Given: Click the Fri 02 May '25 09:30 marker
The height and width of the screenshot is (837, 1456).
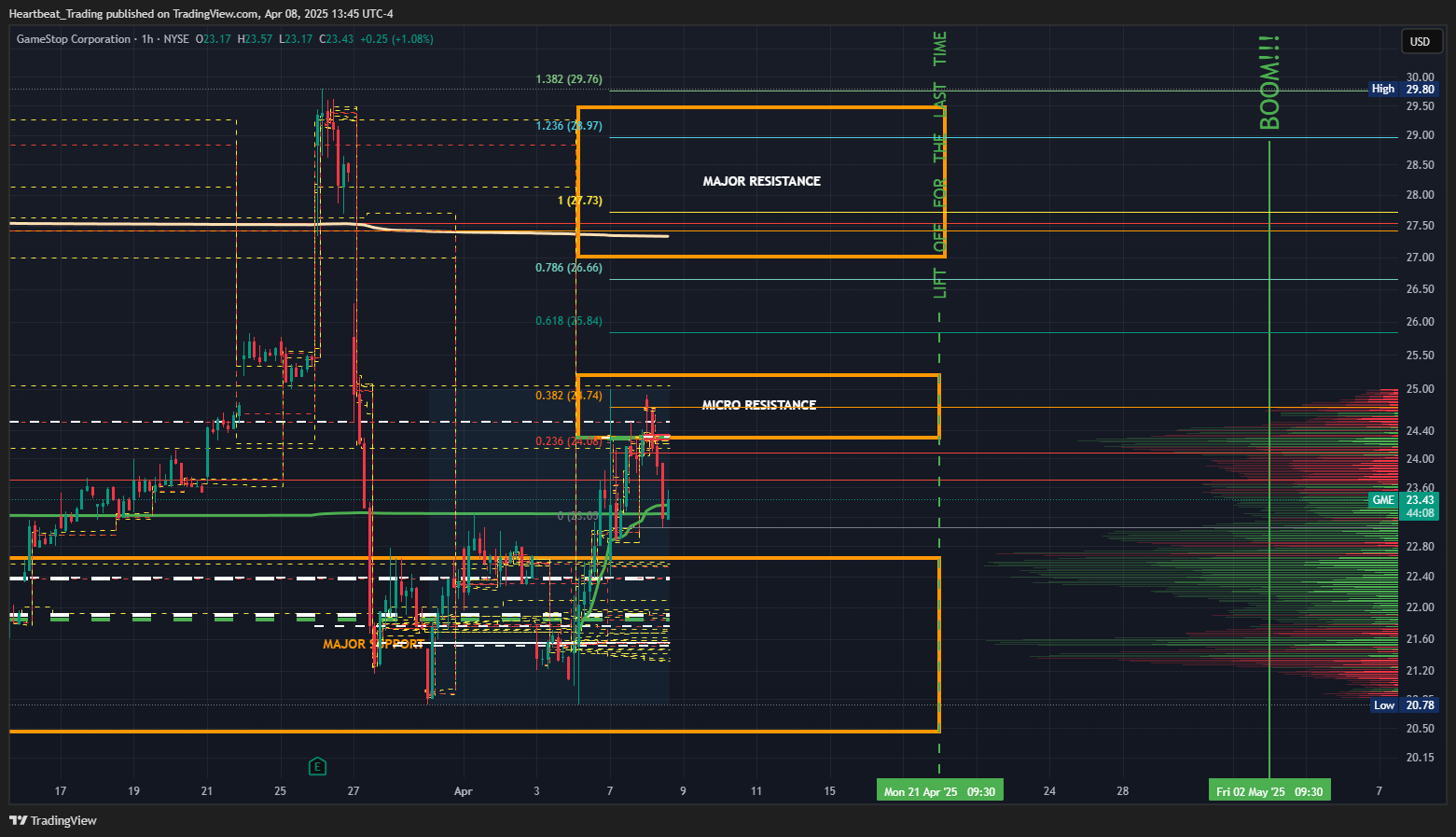Looking at the screenshot, I should click(x=1269, y=791).
